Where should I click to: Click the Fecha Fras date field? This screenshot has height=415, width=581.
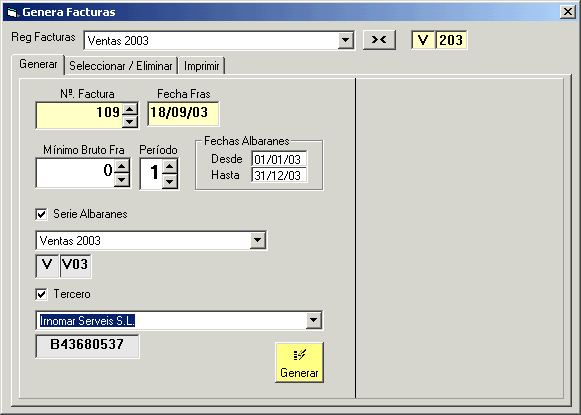(183, 113)
